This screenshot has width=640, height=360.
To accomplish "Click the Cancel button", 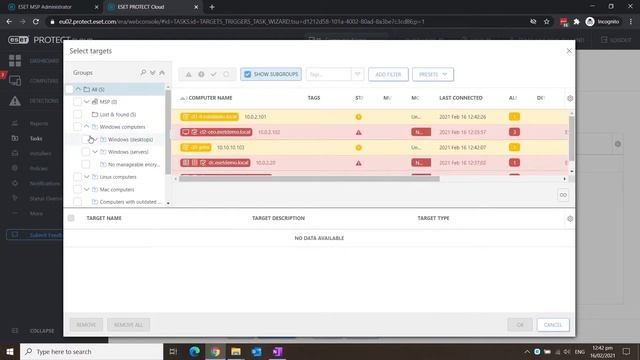I will pyautogui.click(x=553, y=325).
